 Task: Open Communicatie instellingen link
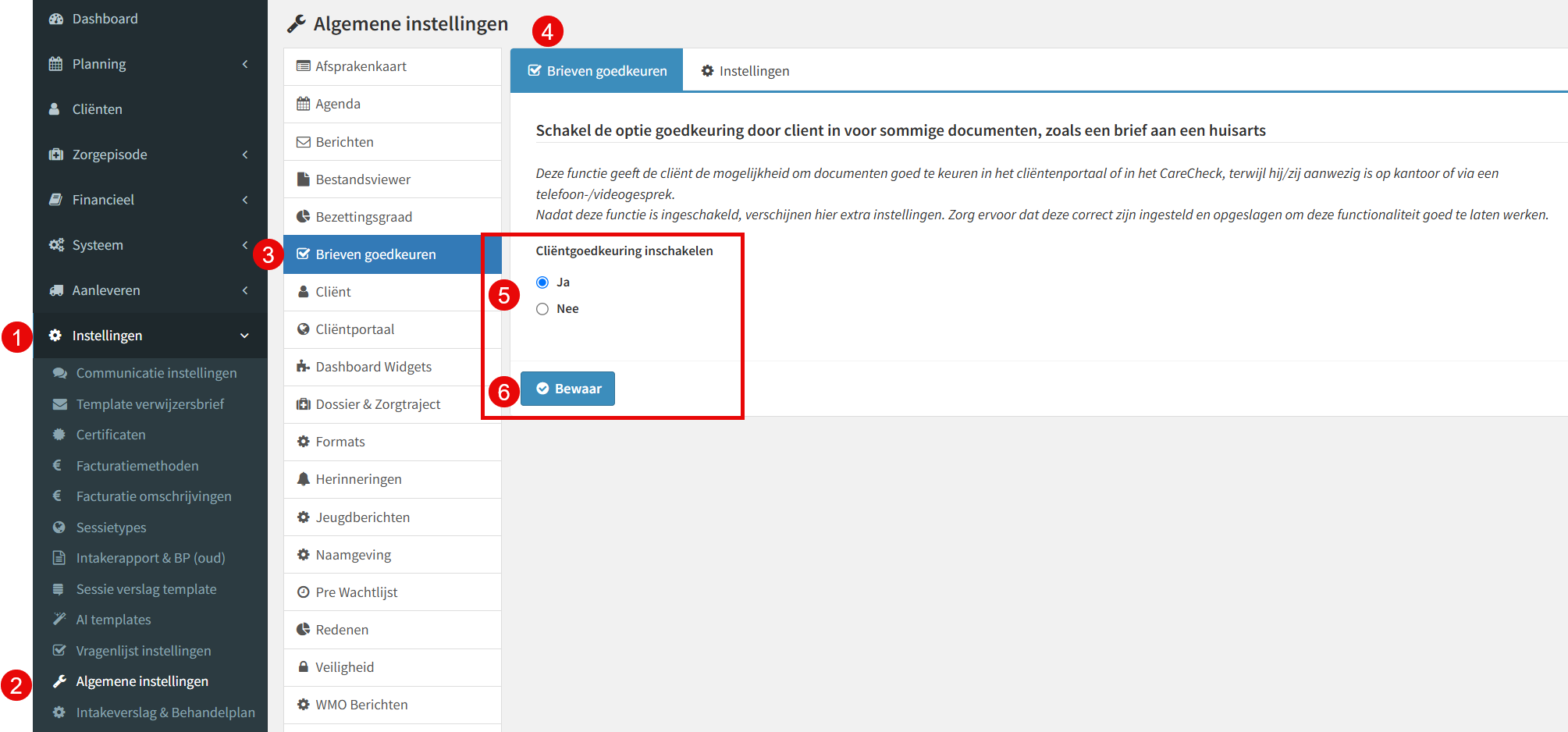coord(156,373)
